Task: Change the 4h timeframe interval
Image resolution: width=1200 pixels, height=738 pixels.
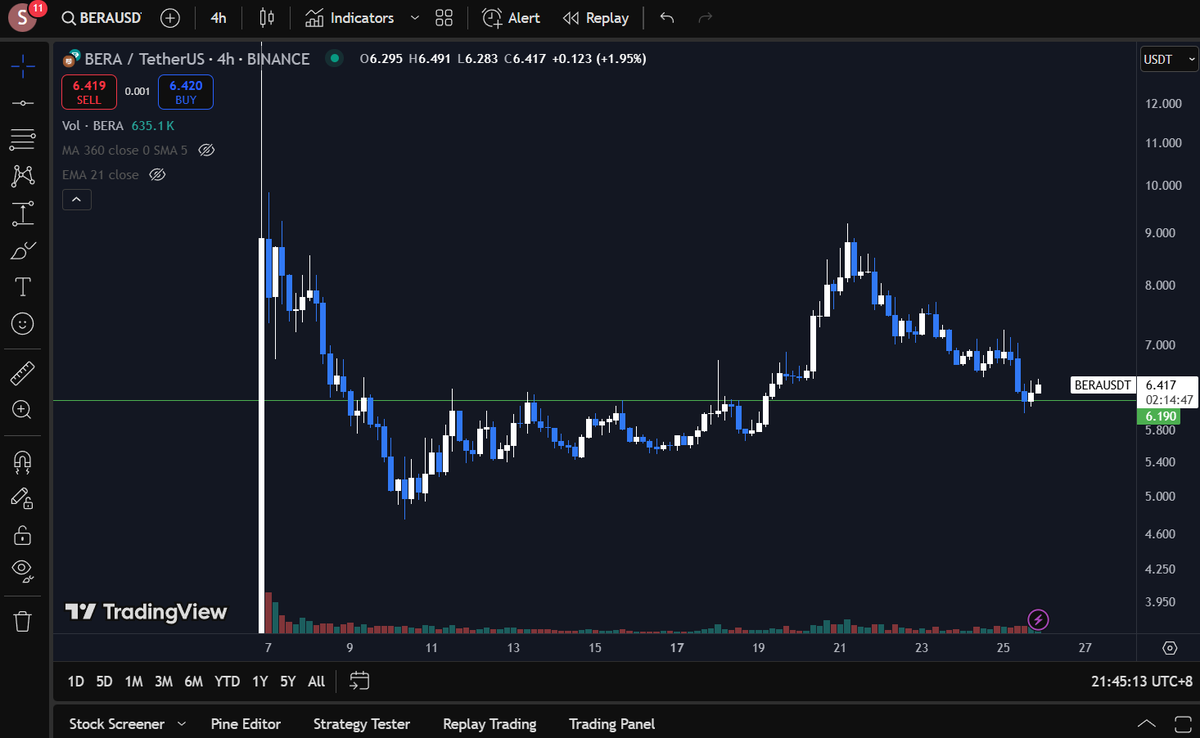Action: click(218, 18)
